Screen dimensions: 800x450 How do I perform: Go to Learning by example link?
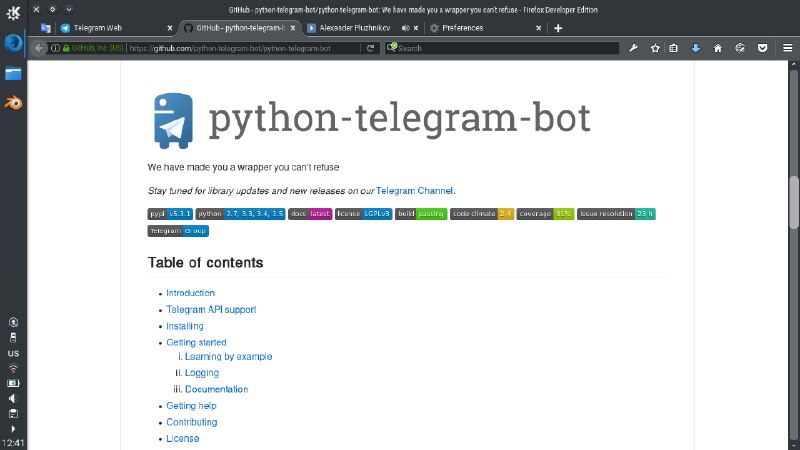pyautogui.click(x=229, y=357)
